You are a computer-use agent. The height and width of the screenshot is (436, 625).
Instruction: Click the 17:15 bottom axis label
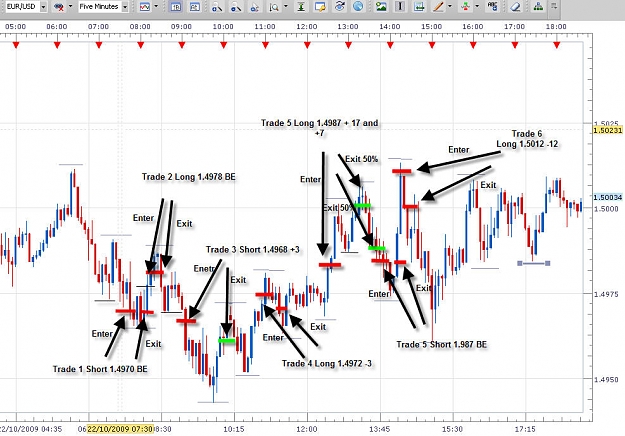click(525, 429)
